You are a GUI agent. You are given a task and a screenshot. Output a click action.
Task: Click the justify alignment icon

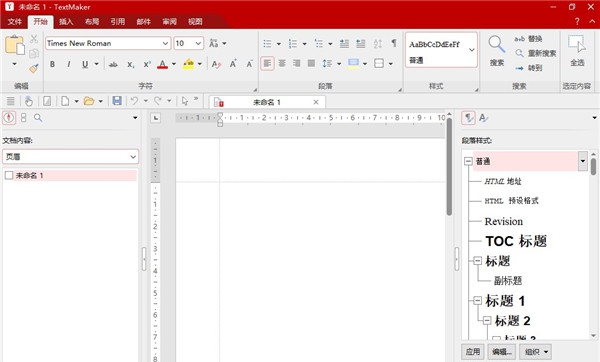coord(311,63)
